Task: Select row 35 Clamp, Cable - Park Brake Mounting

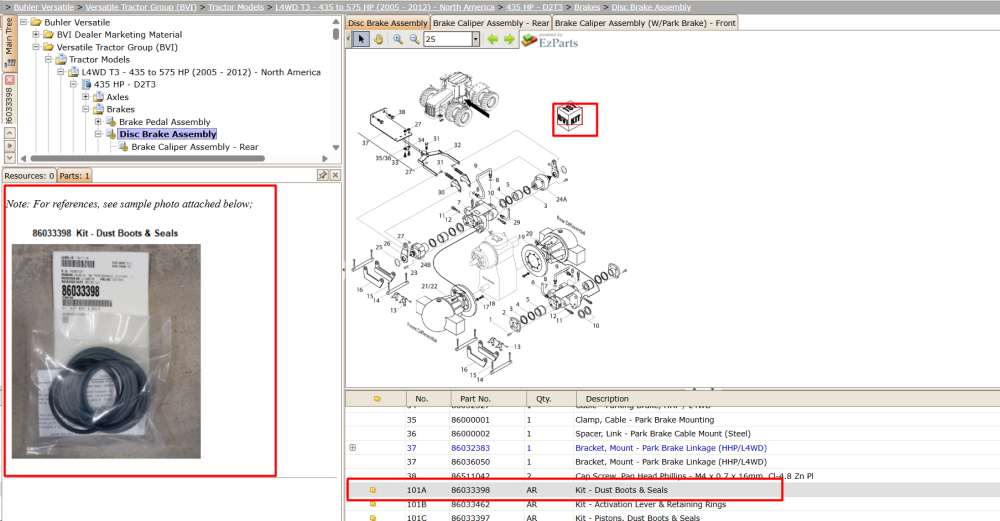Action: [673, 420]
